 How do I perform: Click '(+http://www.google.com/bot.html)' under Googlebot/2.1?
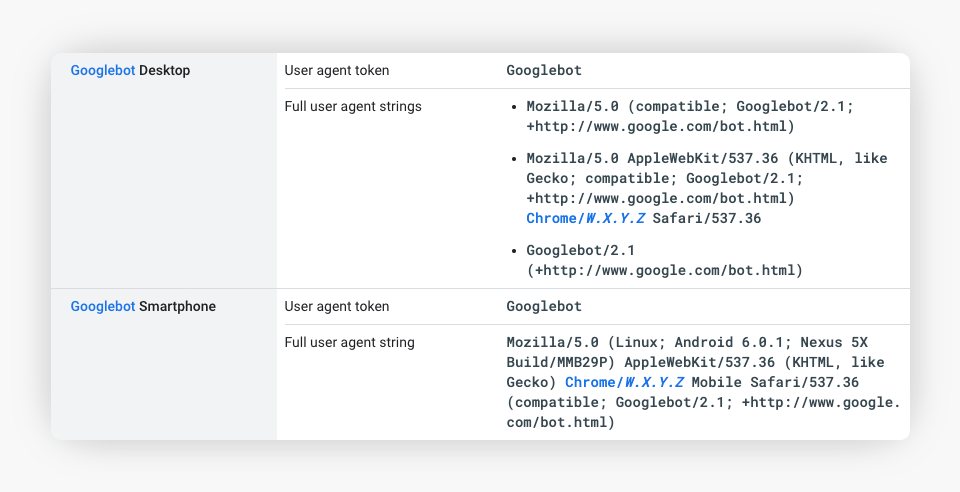tap(664, 270)
